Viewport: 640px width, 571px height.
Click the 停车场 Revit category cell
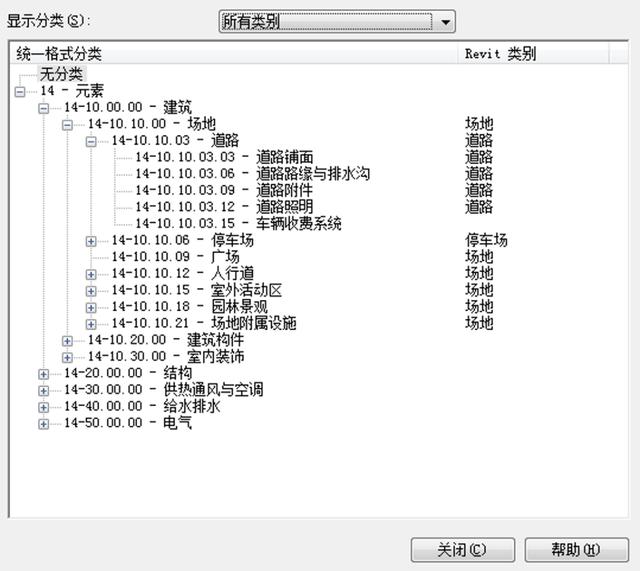486,240
